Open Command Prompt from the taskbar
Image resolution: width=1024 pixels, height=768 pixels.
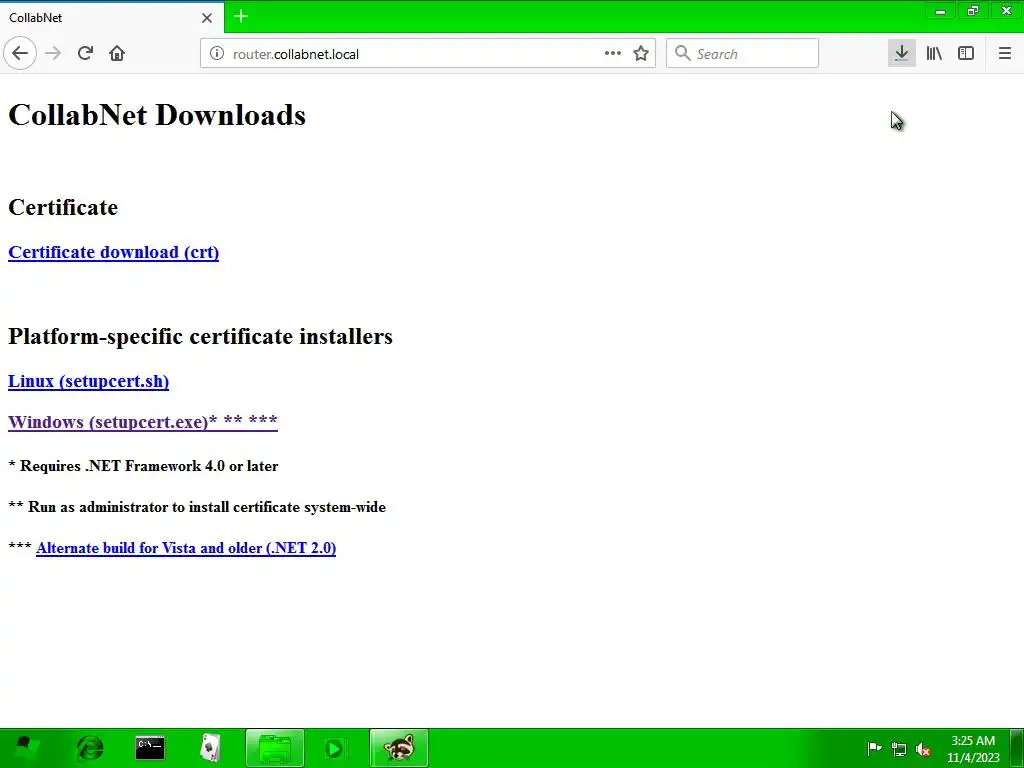pos(150,748)
